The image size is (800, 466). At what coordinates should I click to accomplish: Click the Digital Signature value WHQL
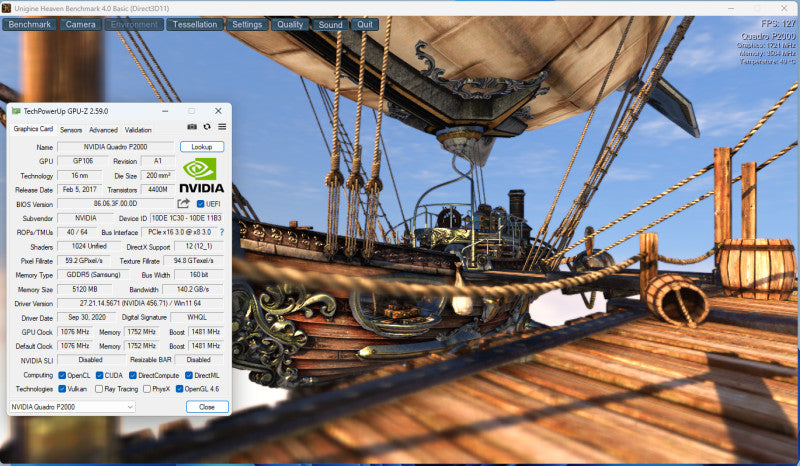[197, 317]
